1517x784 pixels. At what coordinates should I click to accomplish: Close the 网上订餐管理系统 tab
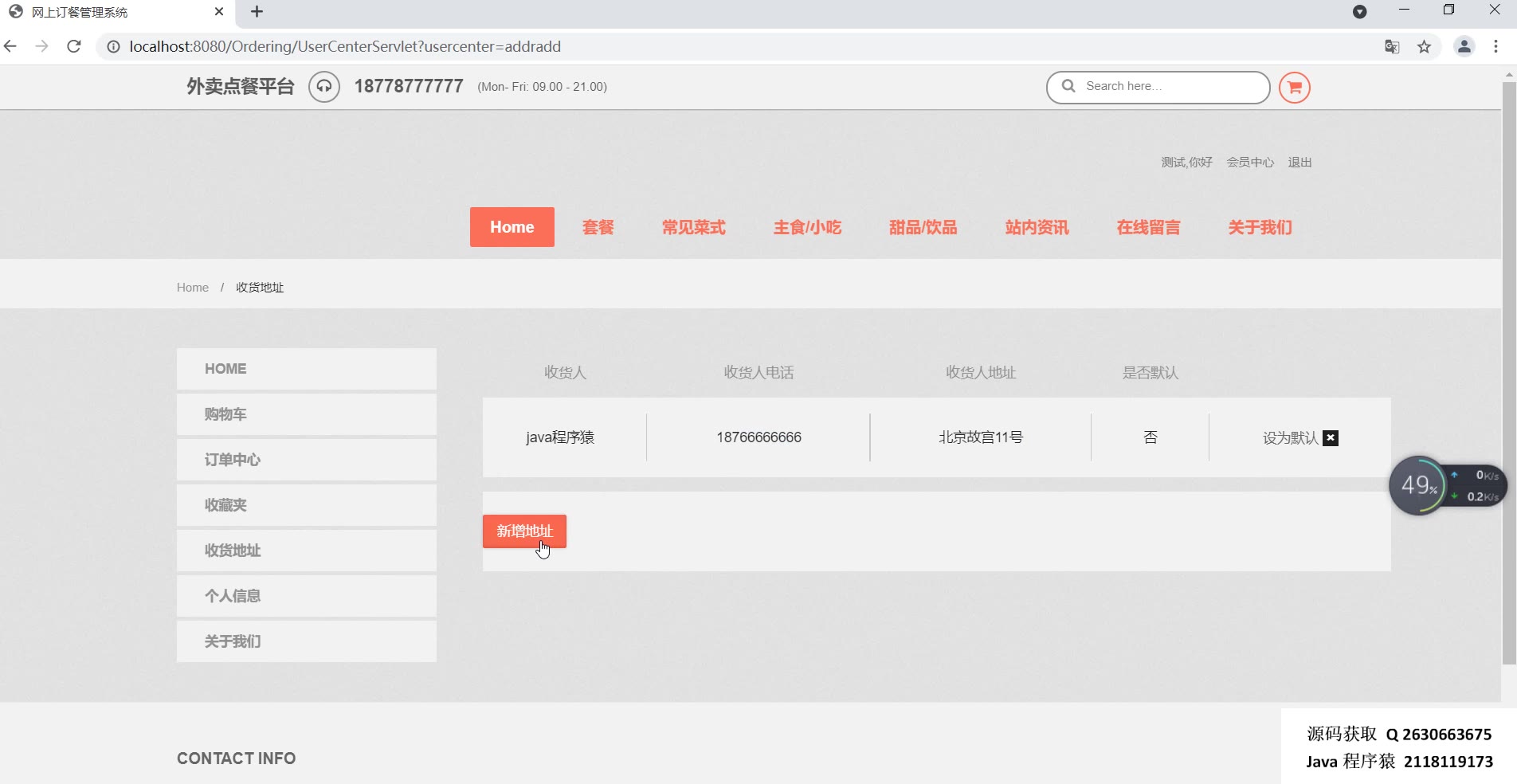point(219,12)
